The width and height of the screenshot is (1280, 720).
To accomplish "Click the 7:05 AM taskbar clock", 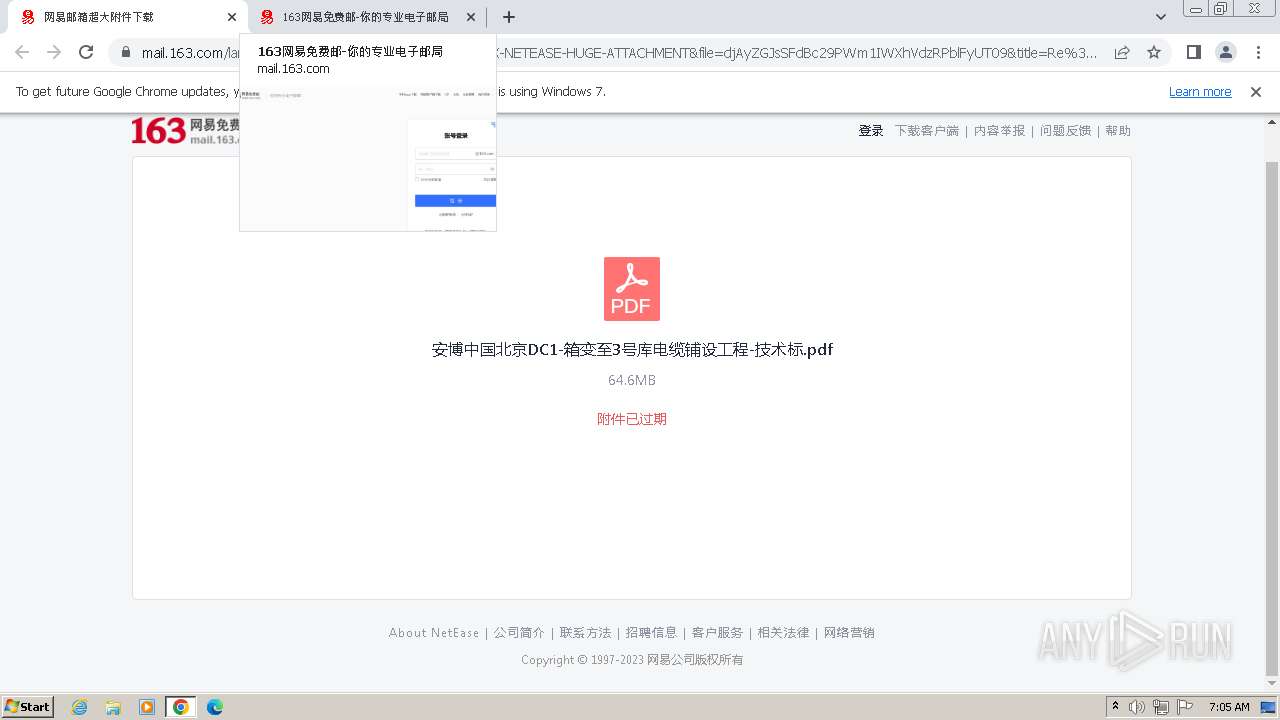I will 1229,707.
